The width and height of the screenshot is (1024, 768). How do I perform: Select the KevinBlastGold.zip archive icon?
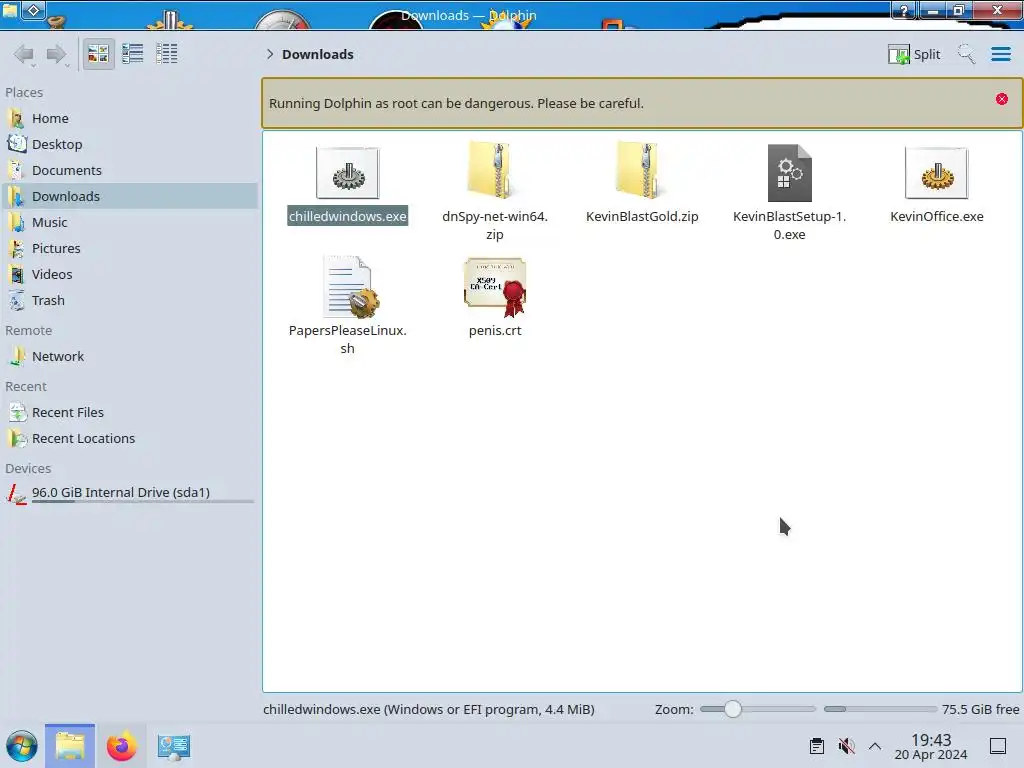point(642,171)
